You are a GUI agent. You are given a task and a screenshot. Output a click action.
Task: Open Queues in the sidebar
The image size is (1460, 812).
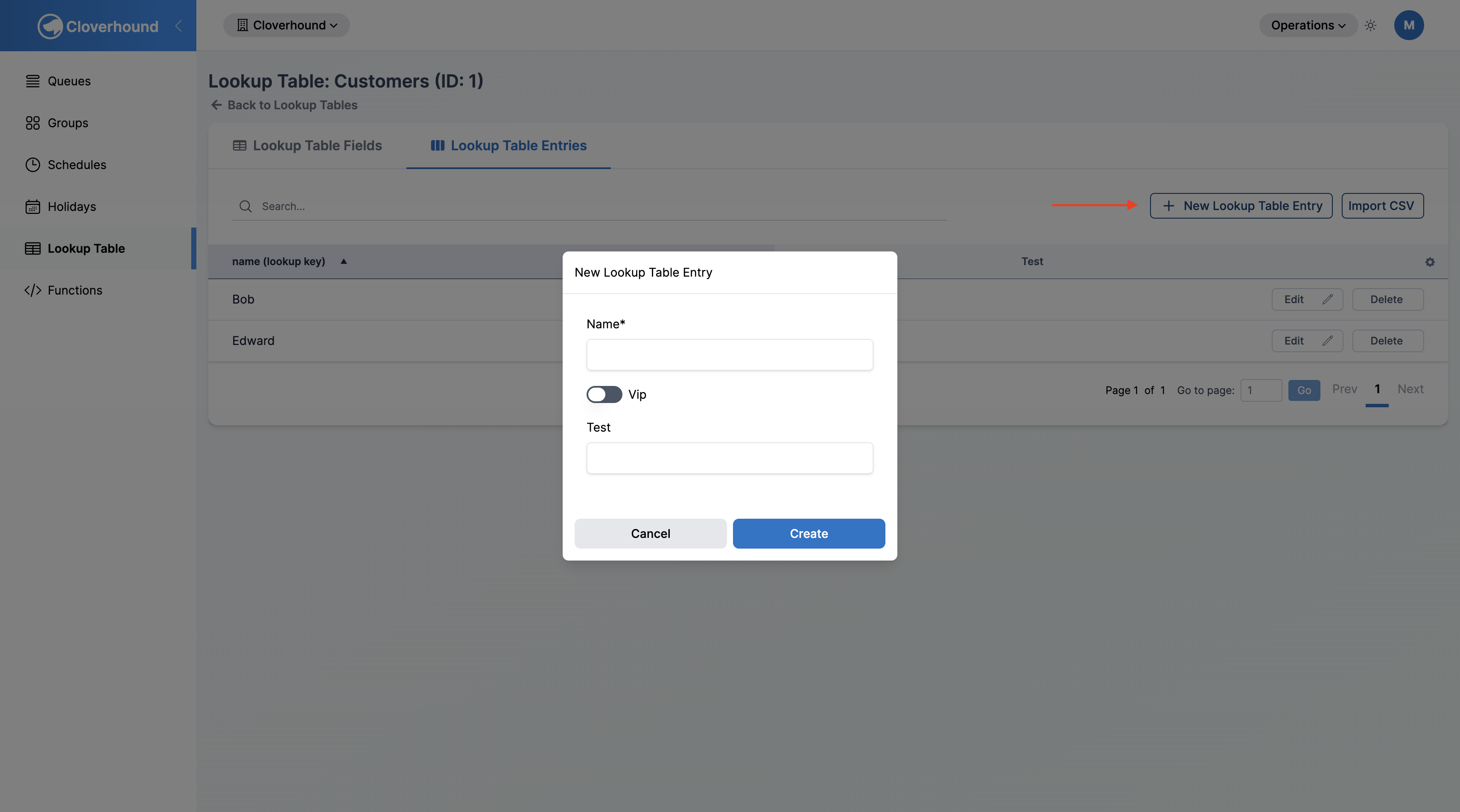click(97, 81)
